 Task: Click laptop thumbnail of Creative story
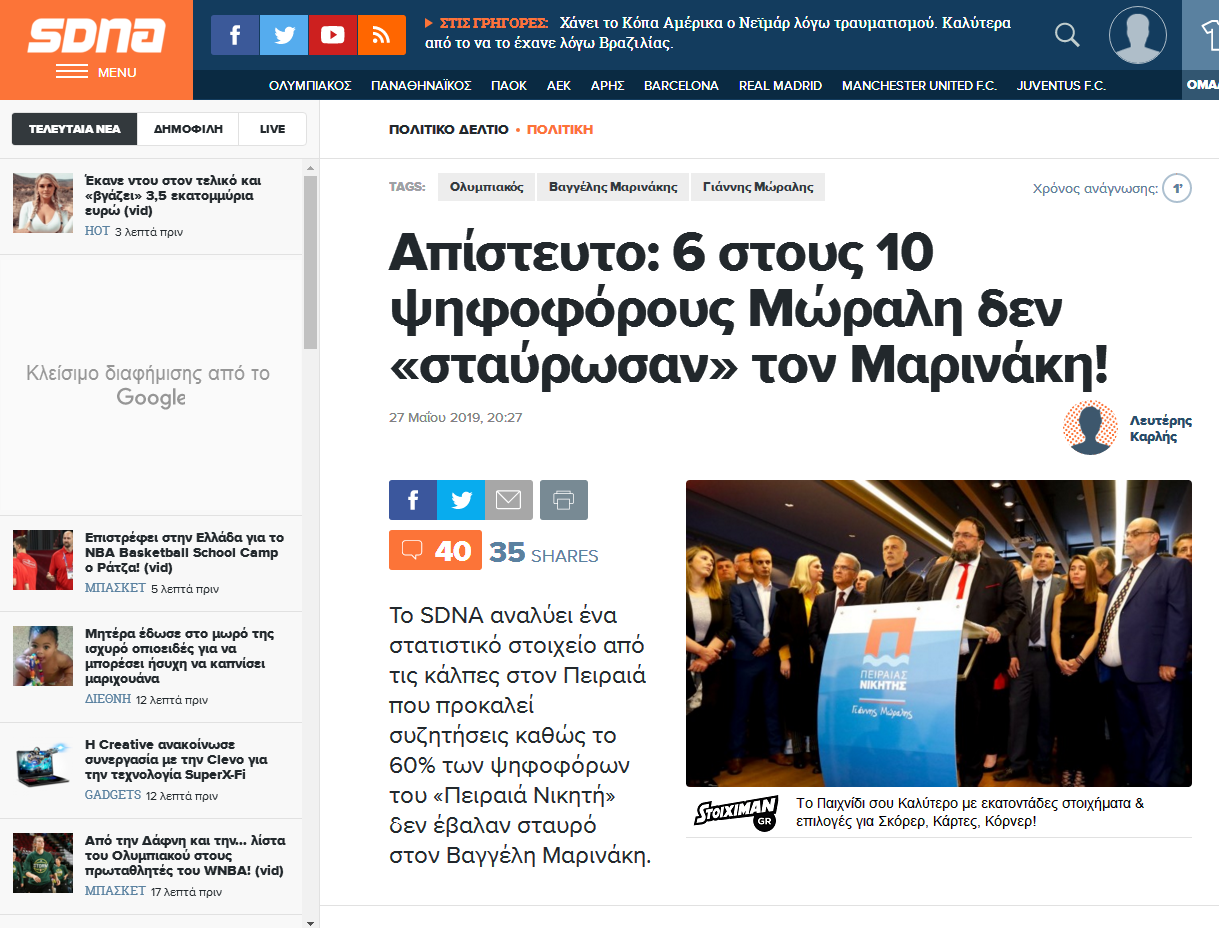[x=43, y=767]
